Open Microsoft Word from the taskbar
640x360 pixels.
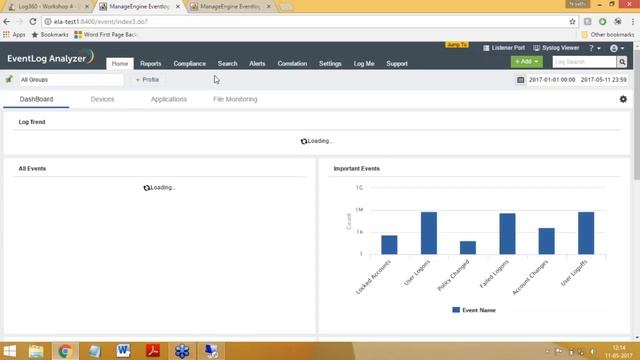click(123, 351)
